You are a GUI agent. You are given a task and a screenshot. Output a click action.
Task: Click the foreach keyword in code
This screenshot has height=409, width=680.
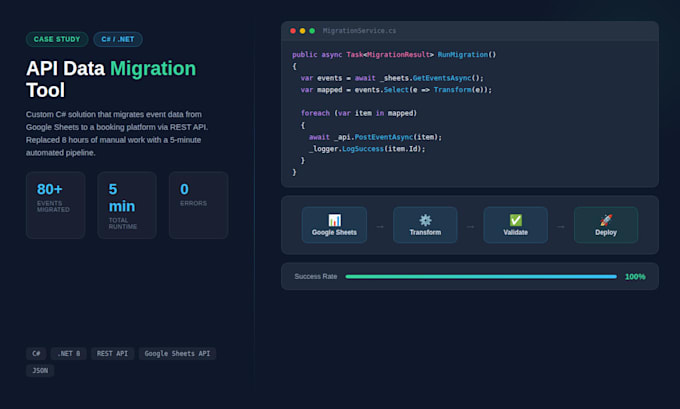(x=315, y=113)
